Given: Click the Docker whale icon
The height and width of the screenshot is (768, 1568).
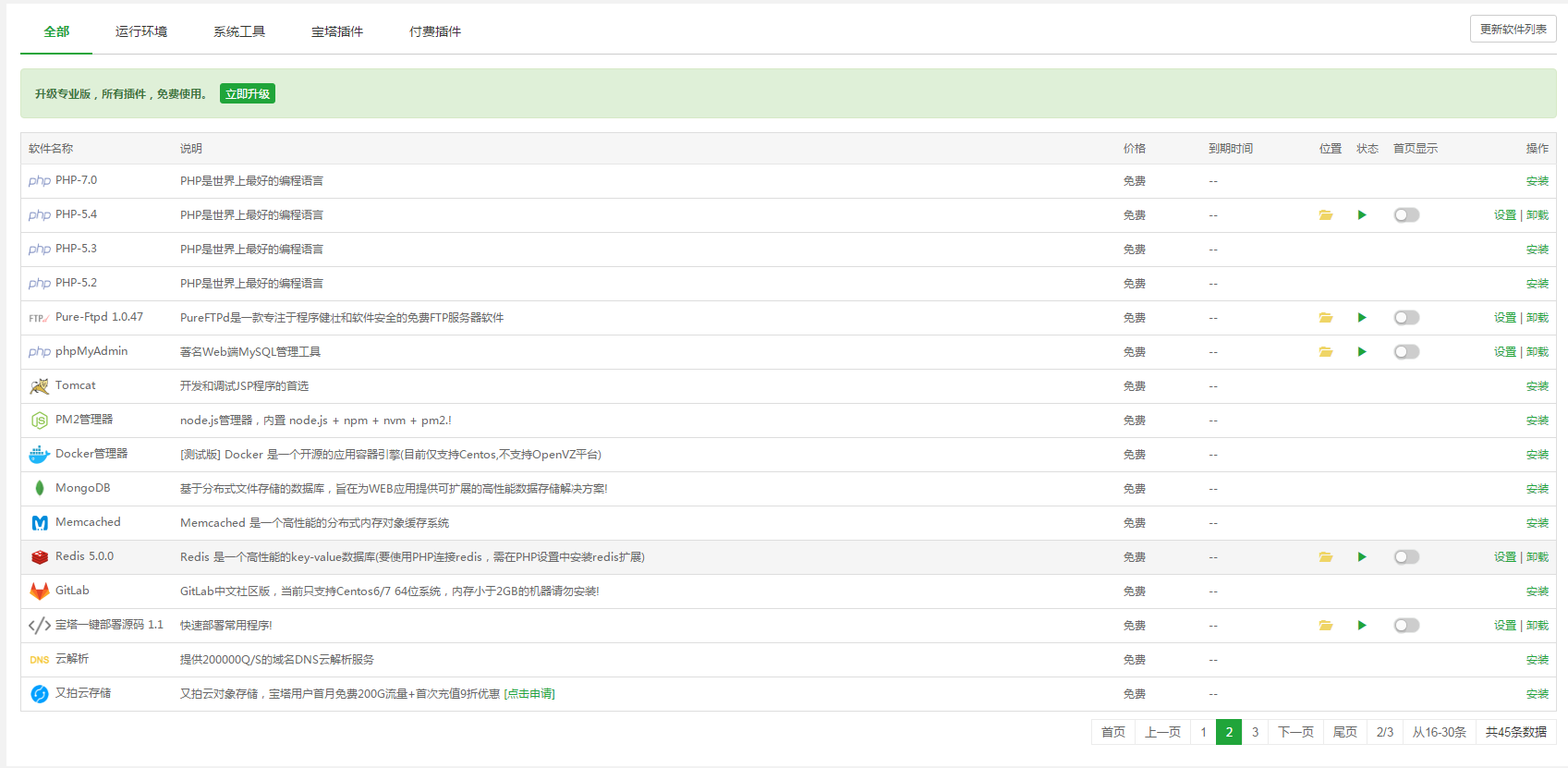Looking at the screenshot, I should pos(39,455).
